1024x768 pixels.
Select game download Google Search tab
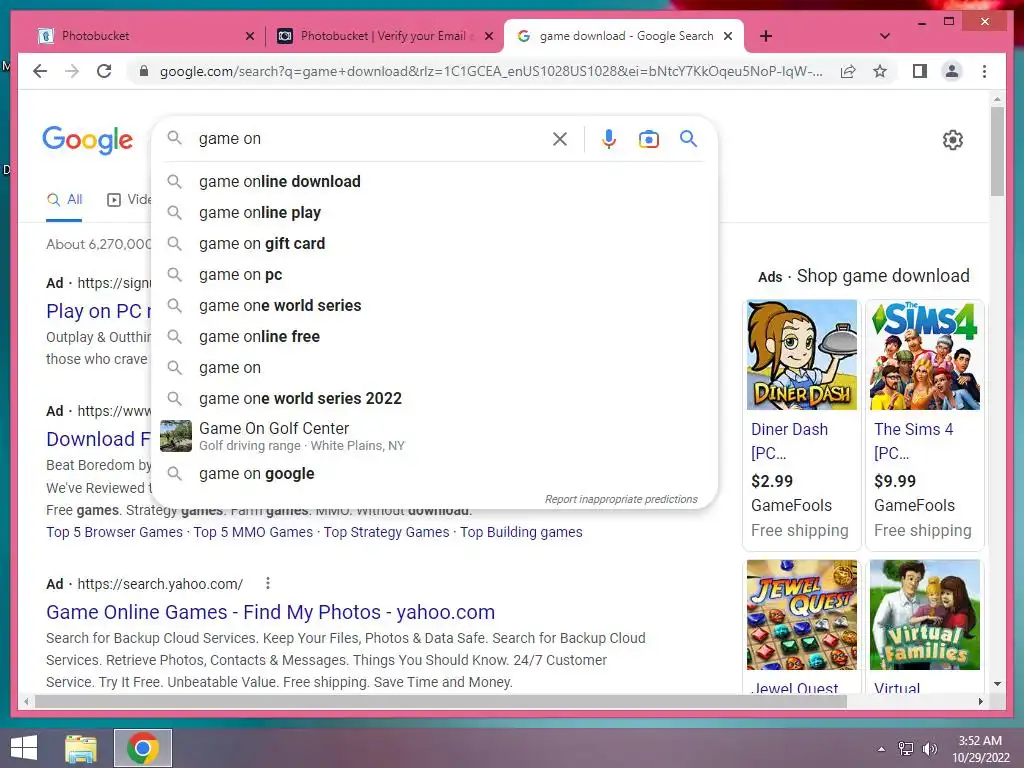click(x=624, y=36)
